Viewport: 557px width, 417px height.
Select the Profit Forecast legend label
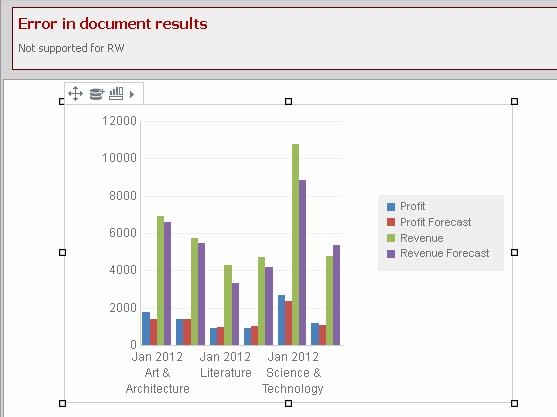(x=436, y=222)
